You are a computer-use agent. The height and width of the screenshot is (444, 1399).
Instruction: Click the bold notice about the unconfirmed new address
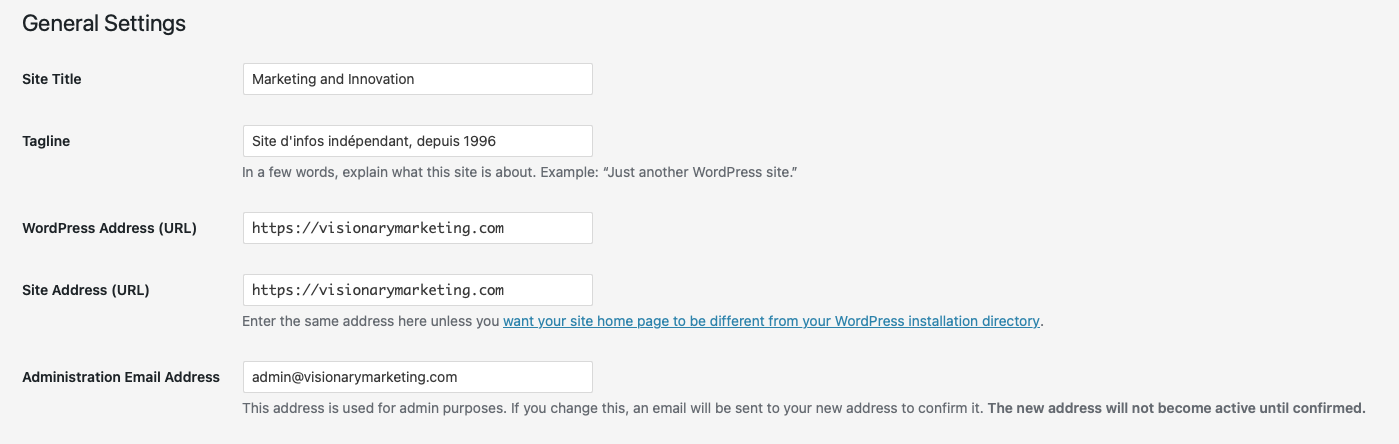[x=1176, y=408]
